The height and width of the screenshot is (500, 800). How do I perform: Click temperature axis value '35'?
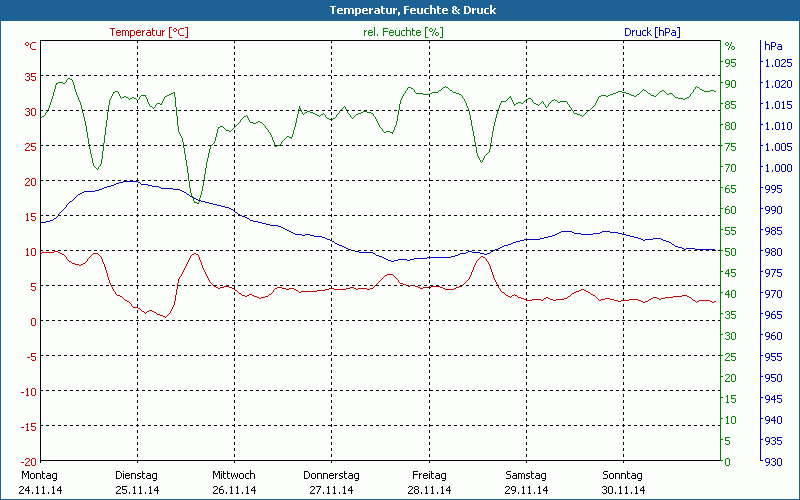(x=31, y=77)
